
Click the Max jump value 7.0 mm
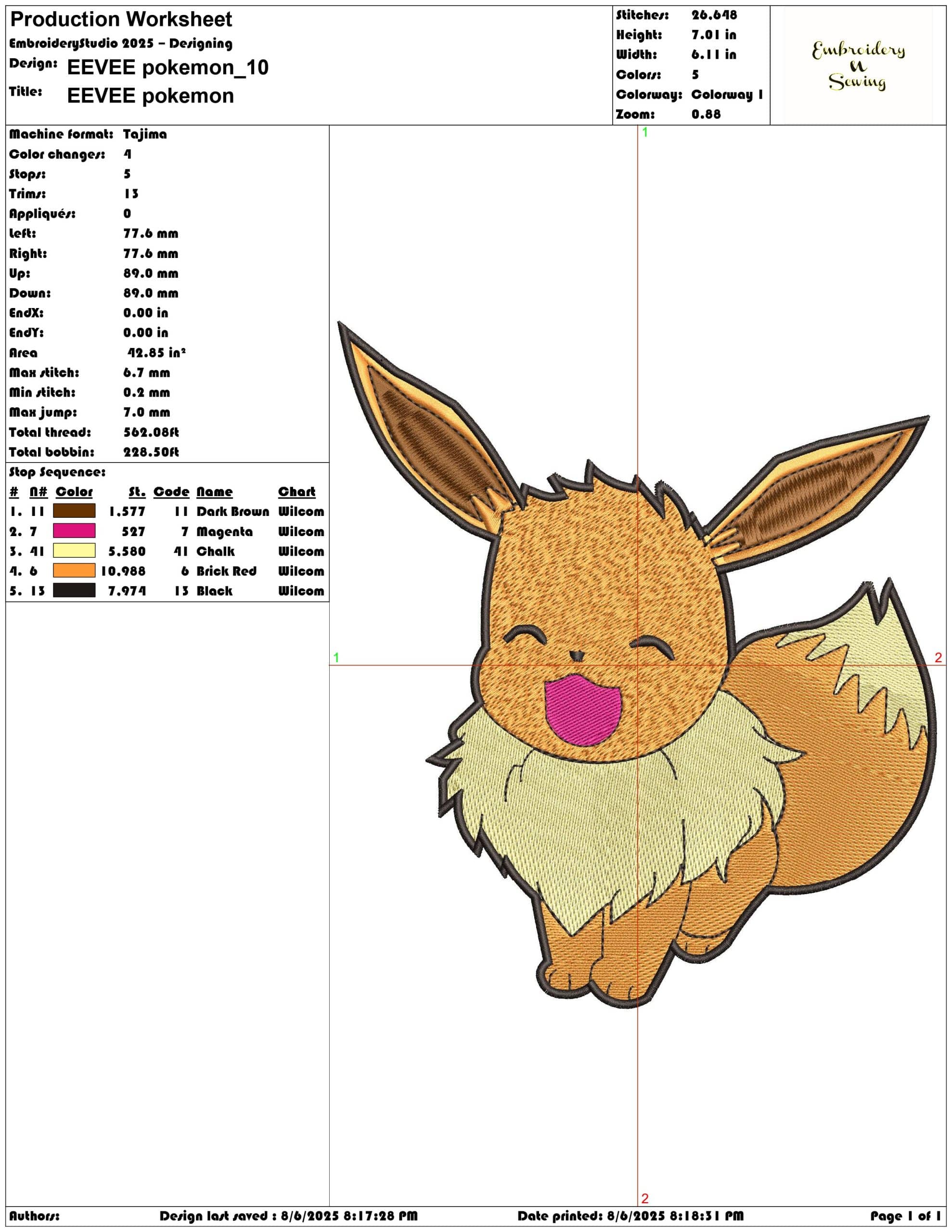click(147, 412)
